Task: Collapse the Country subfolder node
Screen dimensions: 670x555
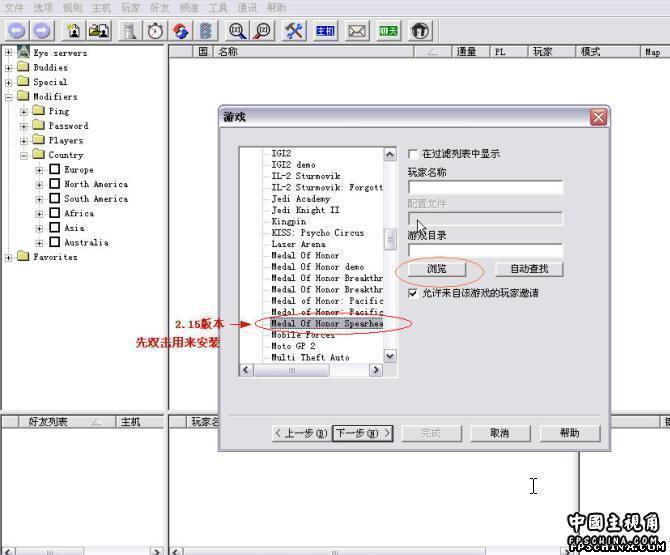Action: pos(24,155)
